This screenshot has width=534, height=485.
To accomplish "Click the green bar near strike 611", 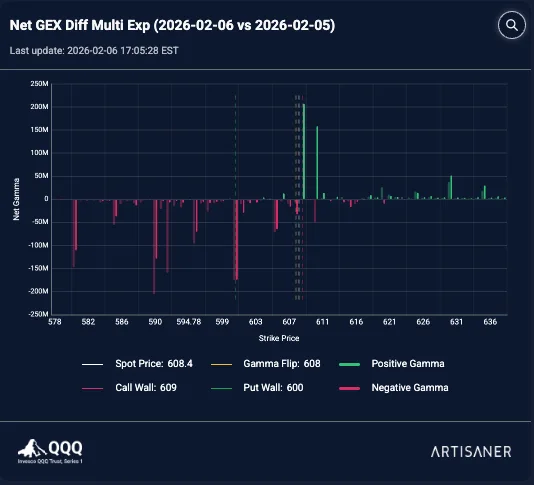I will click(x=317, y=162).
